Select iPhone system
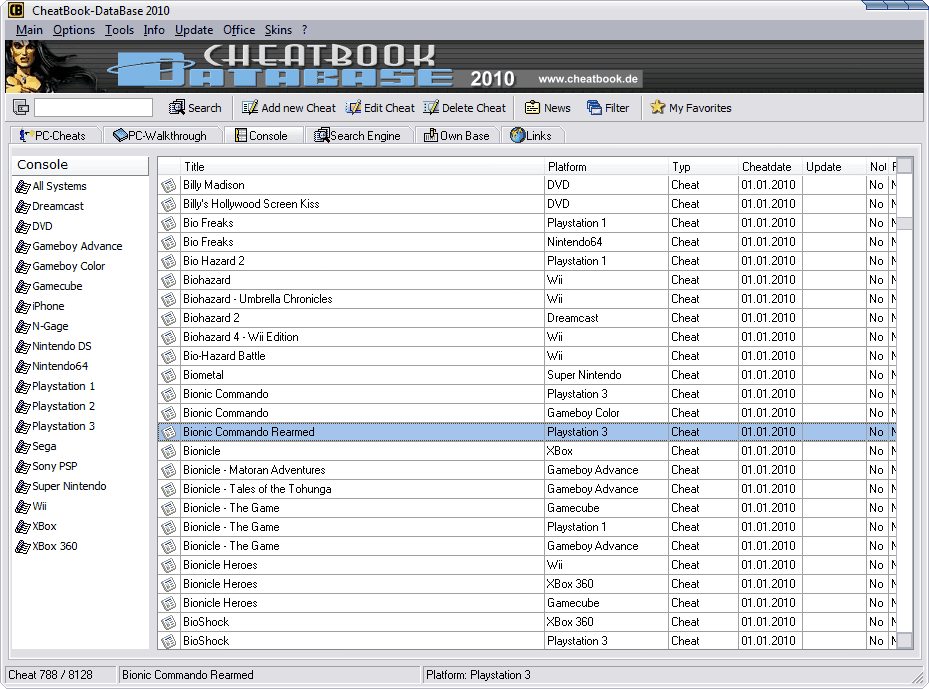This screenshot has height=689, width=929. click(x=40, y=306)
